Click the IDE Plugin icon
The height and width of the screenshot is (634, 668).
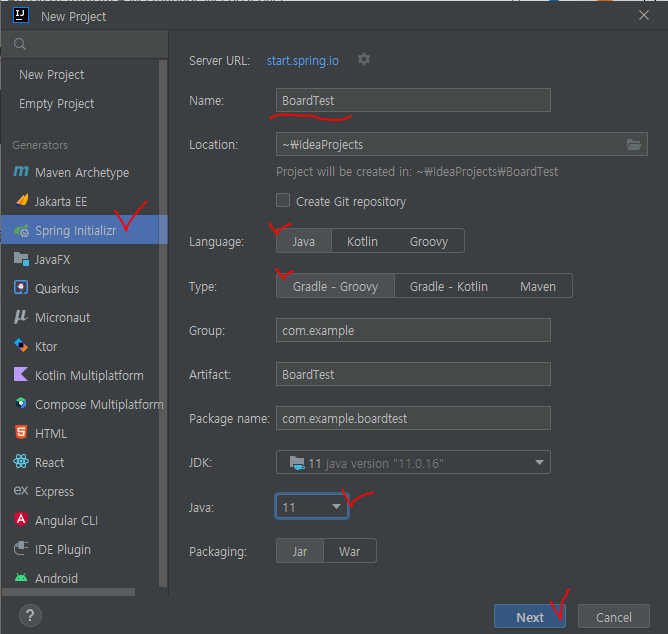click(21, 548)
